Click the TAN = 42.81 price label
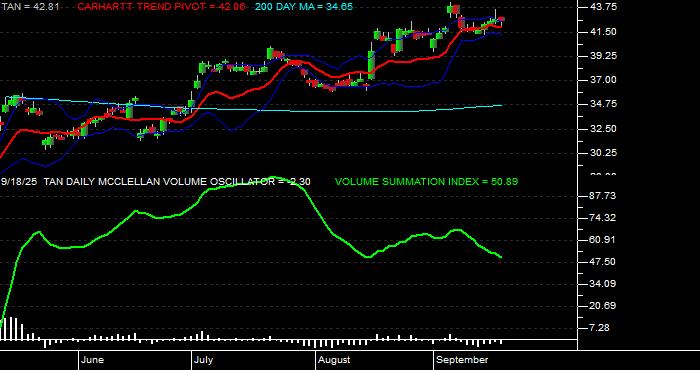Viewport: 700px width, 370px height. pyautogui.click(x=31, y=7)
